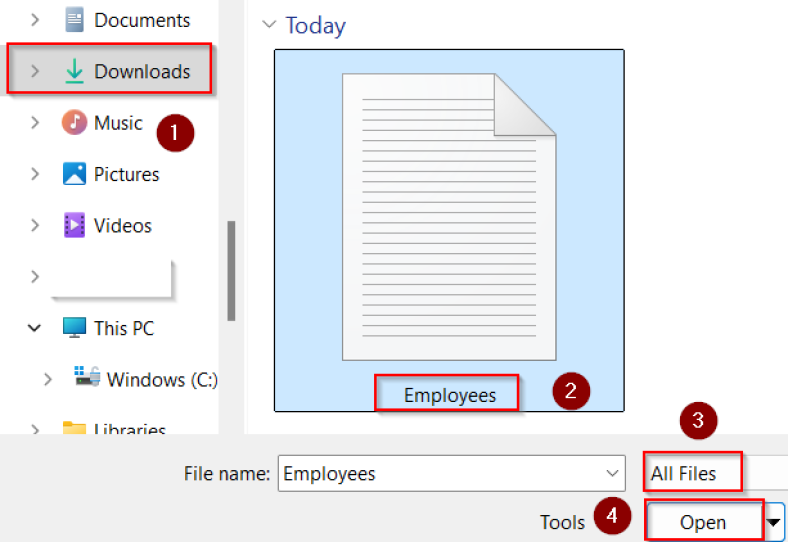Expand the Windows (C:) drive node

[x=47, y=380]
